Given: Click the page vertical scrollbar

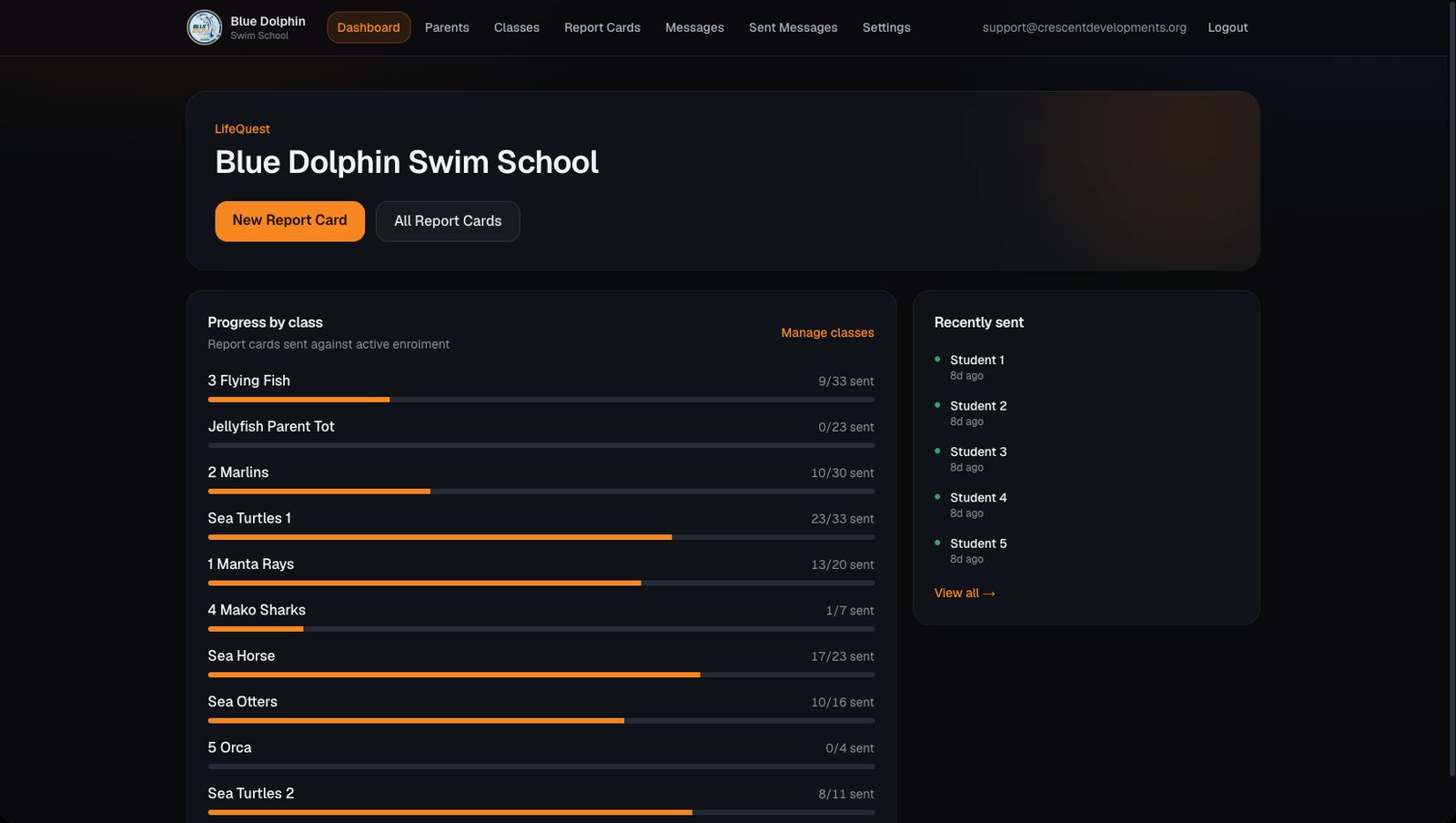Looking at the screenshot, I should click(x=1451, y=388).
